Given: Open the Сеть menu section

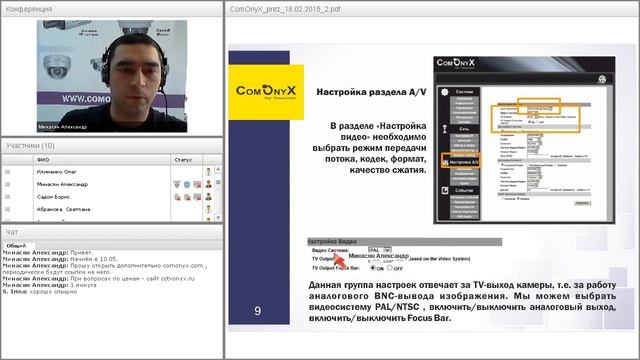Looking at the screenshot, I should pos(464,129).
